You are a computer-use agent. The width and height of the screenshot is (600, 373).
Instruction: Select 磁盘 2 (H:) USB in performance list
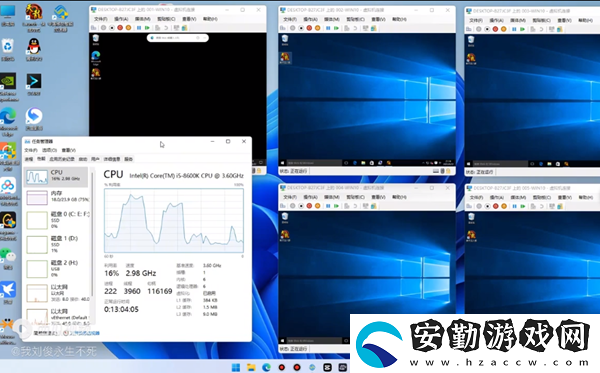click(x=57, y=269)
